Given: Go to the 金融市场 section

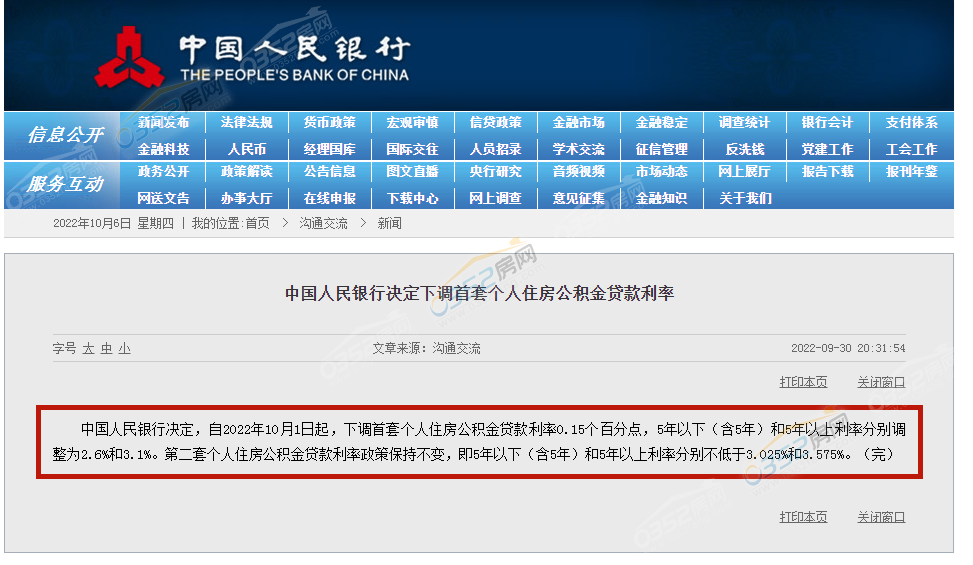Looking at the screenshot, I should [578, 123].
